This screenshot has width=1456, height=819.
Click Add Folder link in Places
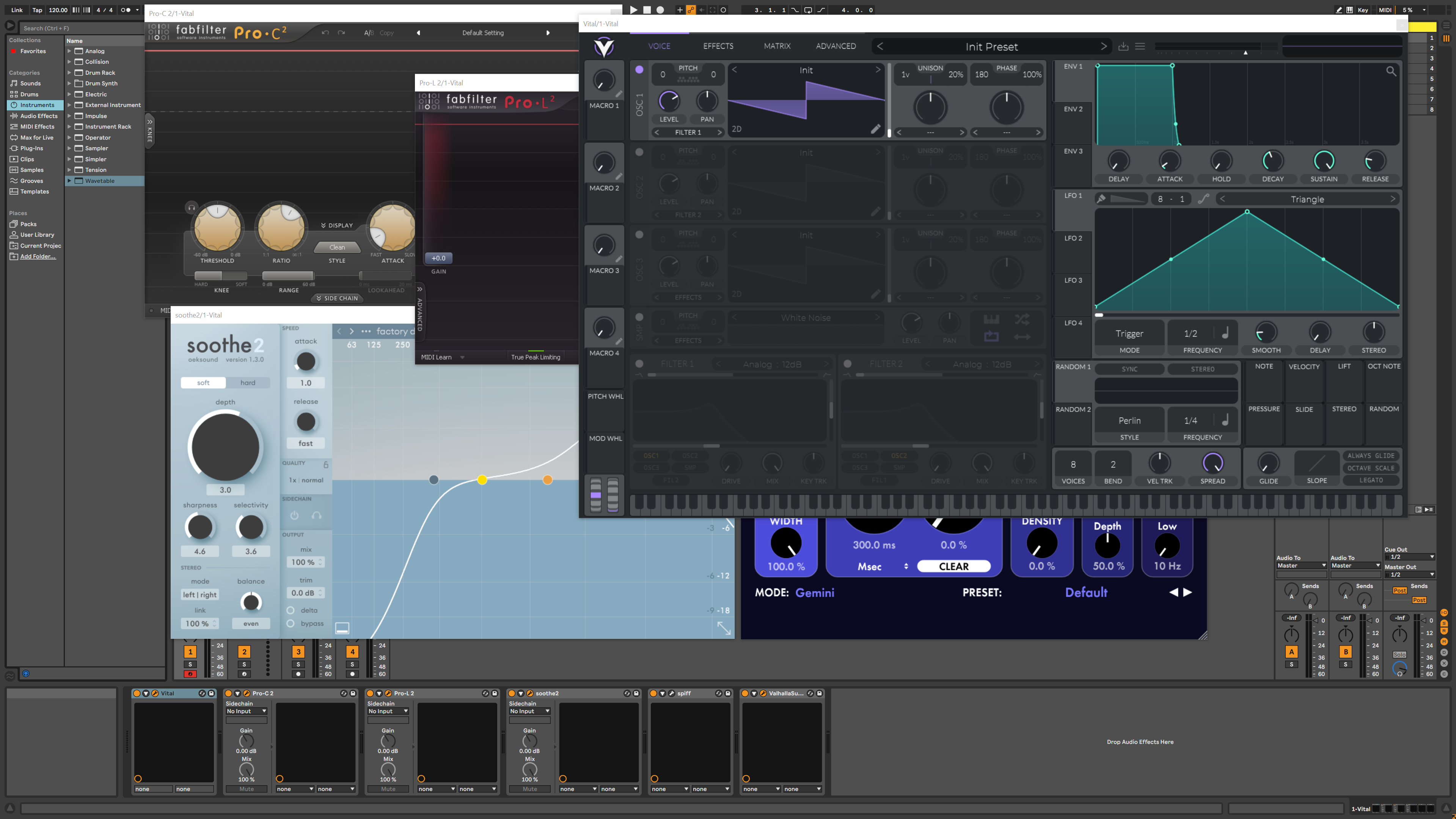point(38,256)
